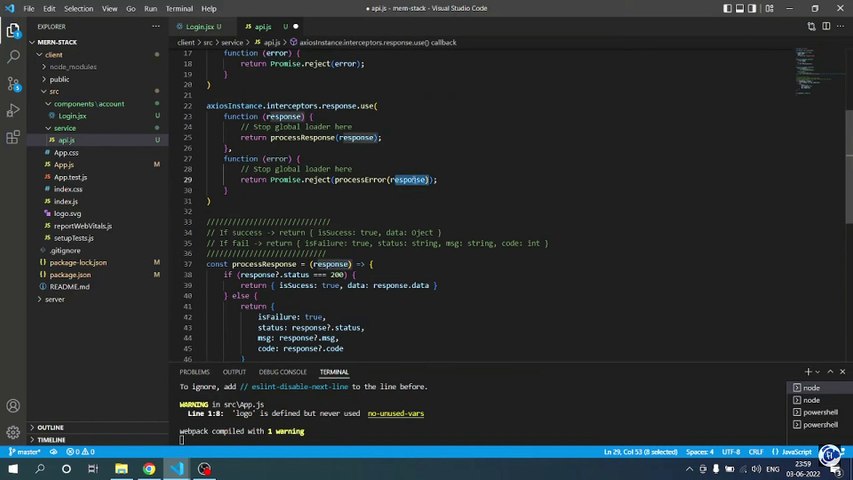Click the code minimap preview
This screenshot has height=480, width=853.
click(x=816, y=71)
